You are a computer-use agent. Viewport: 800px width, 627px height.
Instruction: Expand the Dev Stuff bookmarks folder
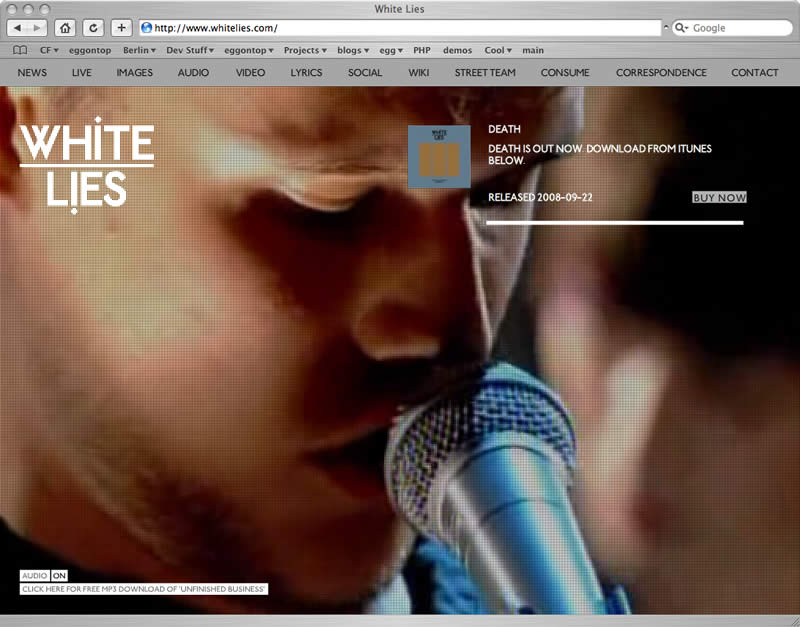pos(190,50)
